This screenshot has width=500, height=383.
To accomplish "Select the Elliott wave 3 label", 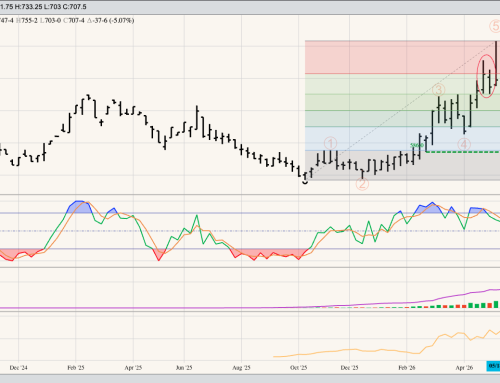I will coord(439,90).
